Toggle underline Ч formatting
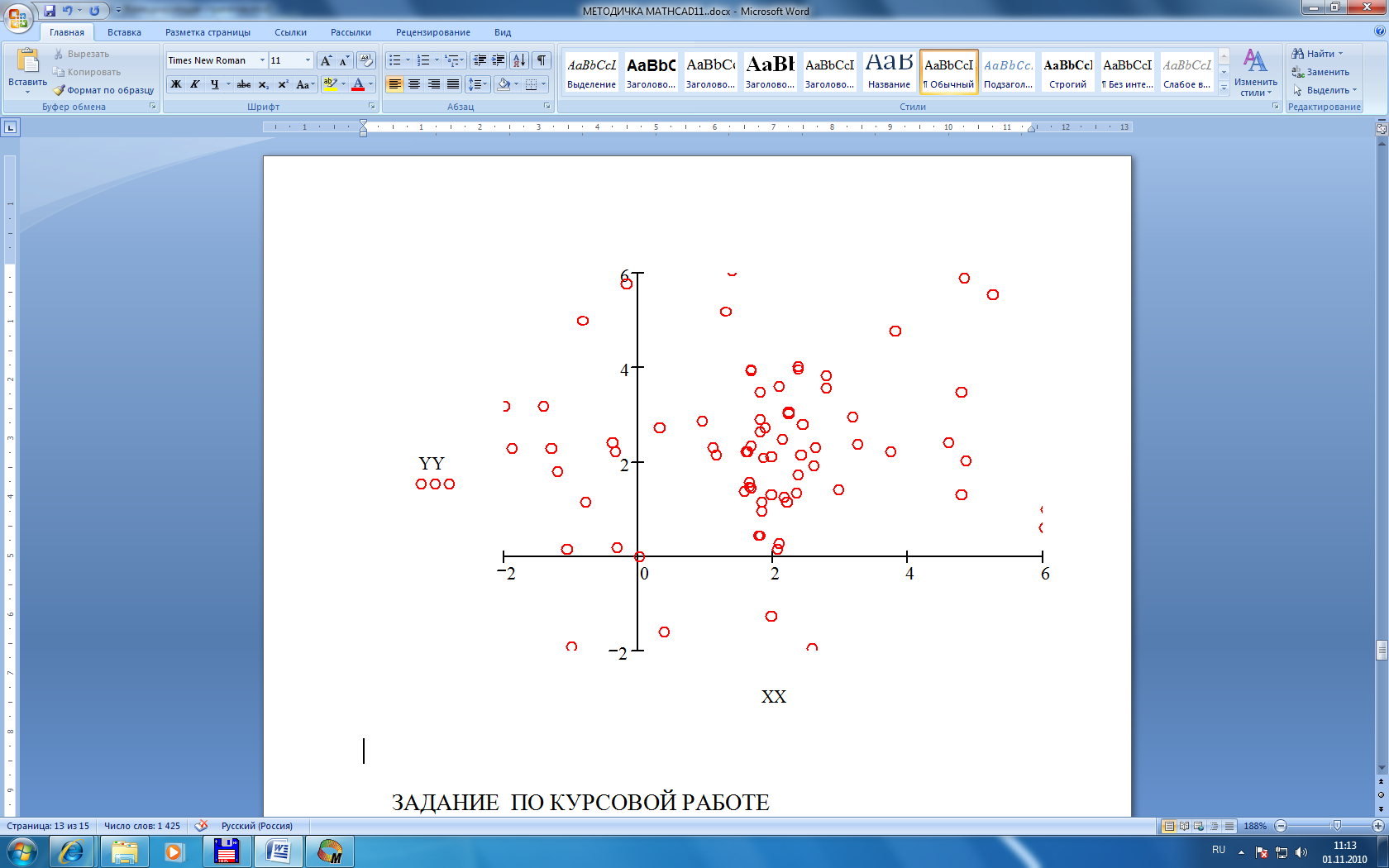The height and width of the screenshot is (868, 1389). 214,84
